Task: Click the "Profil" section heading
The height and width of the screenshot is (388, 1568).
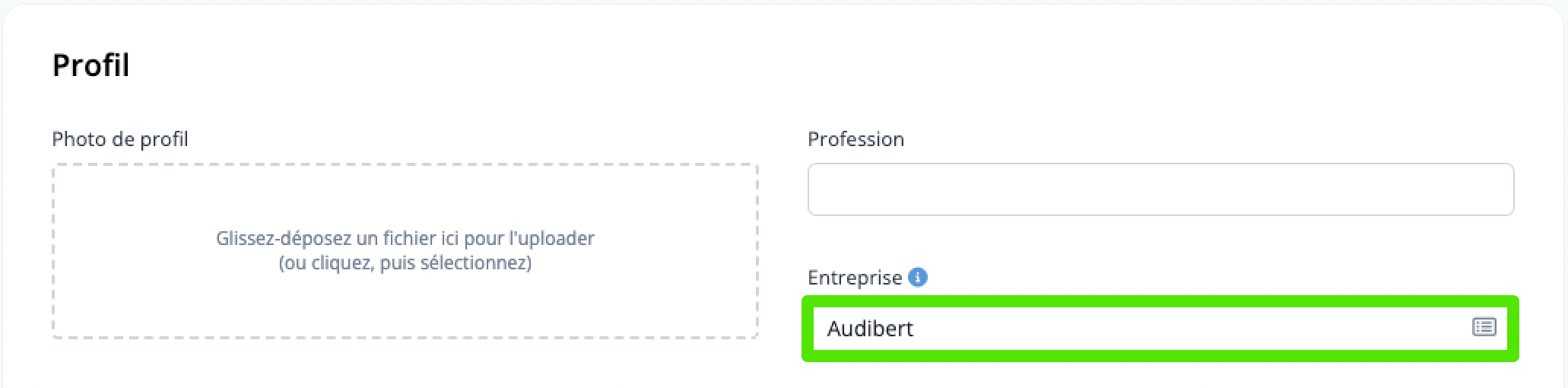Action: tap(90, 65)
